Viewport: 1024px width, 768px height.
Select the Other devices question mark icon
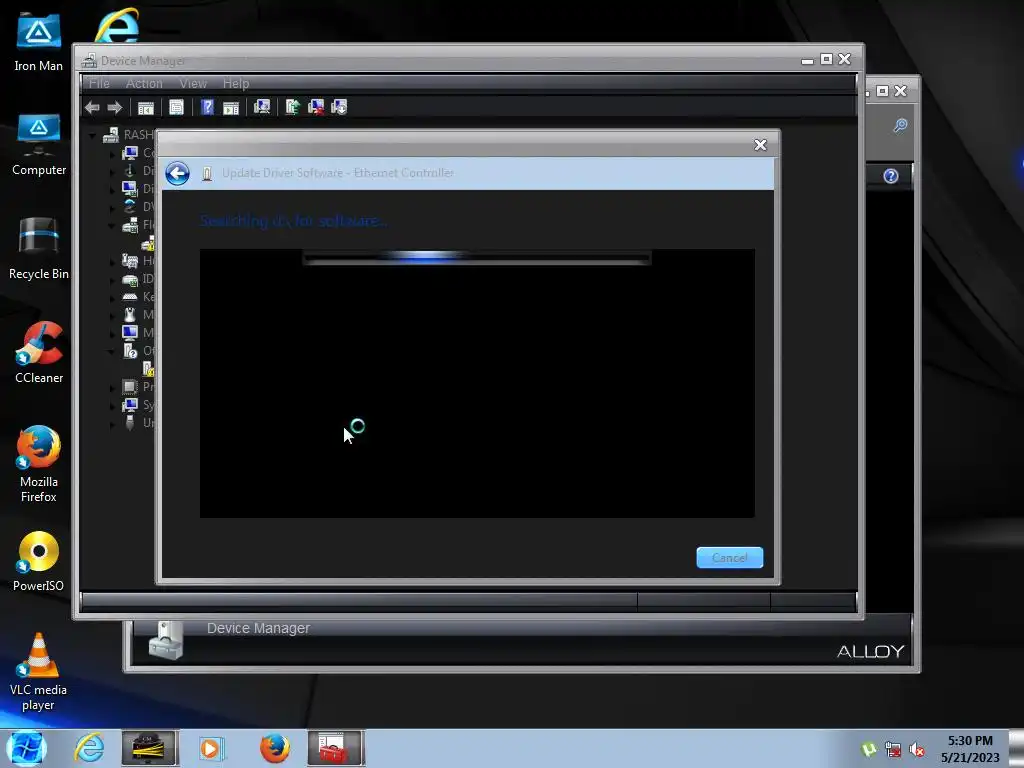[x=130, y=351]
